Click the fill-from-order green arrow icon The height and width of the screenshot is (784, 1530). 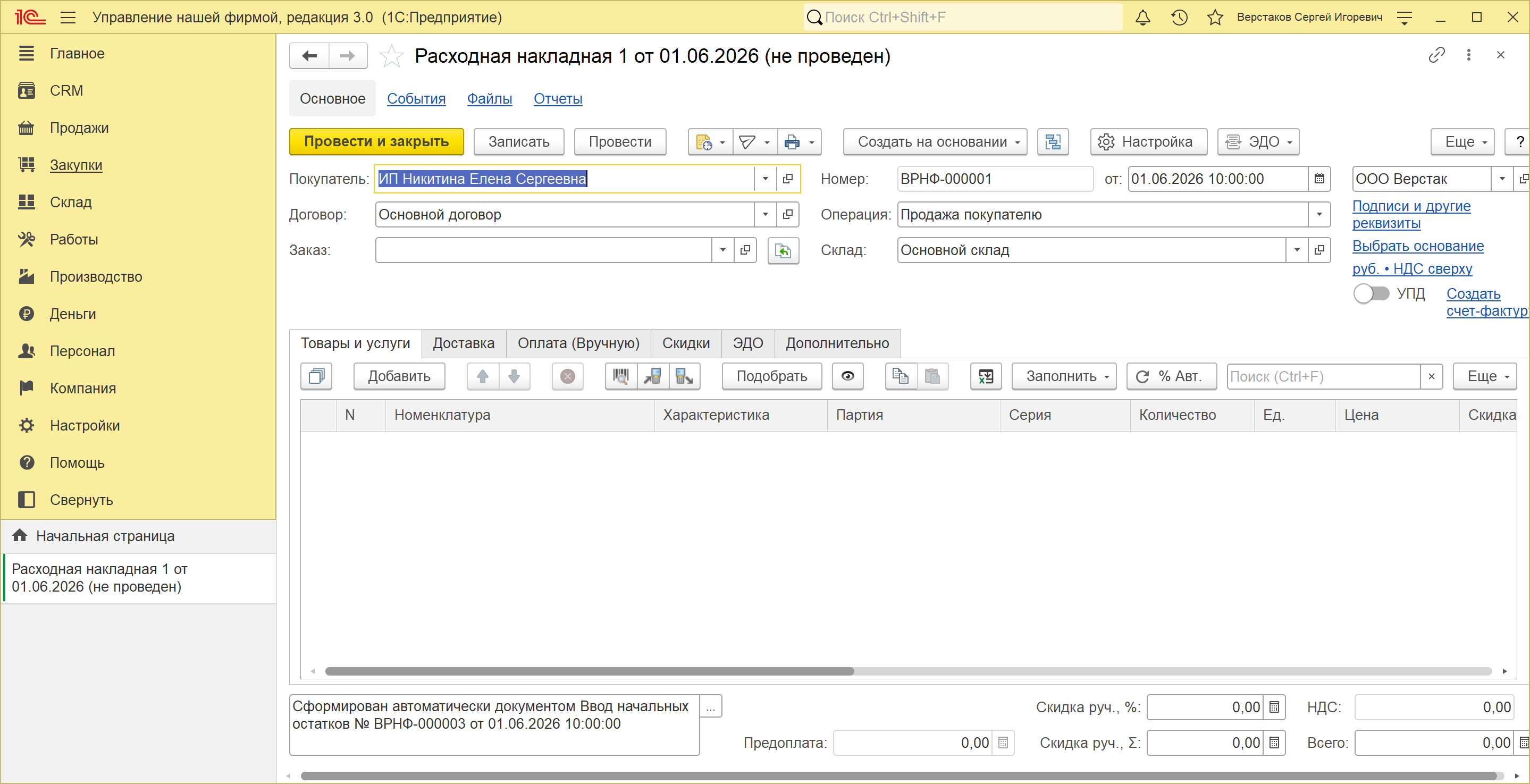pos(783,250)
